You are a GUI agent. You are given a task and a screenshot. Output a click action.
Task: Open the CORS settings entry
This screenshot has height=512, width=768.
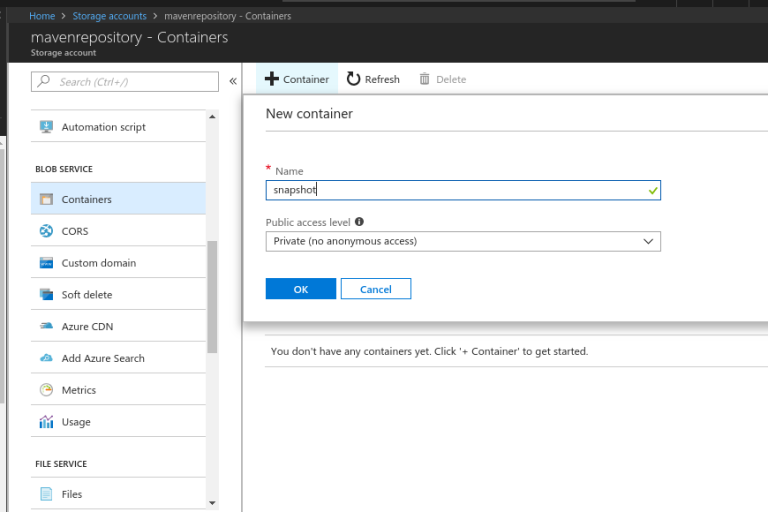(118, 231)
